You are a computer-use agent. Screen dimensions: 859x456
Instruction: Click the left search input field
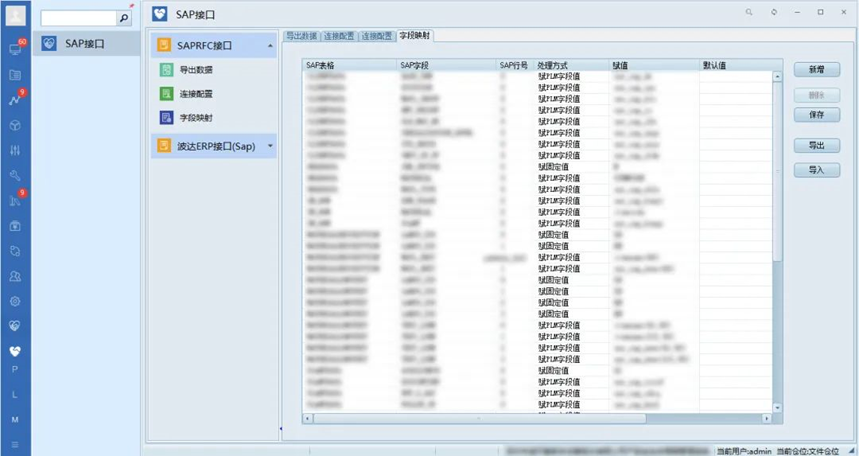(x=79, y=18)
